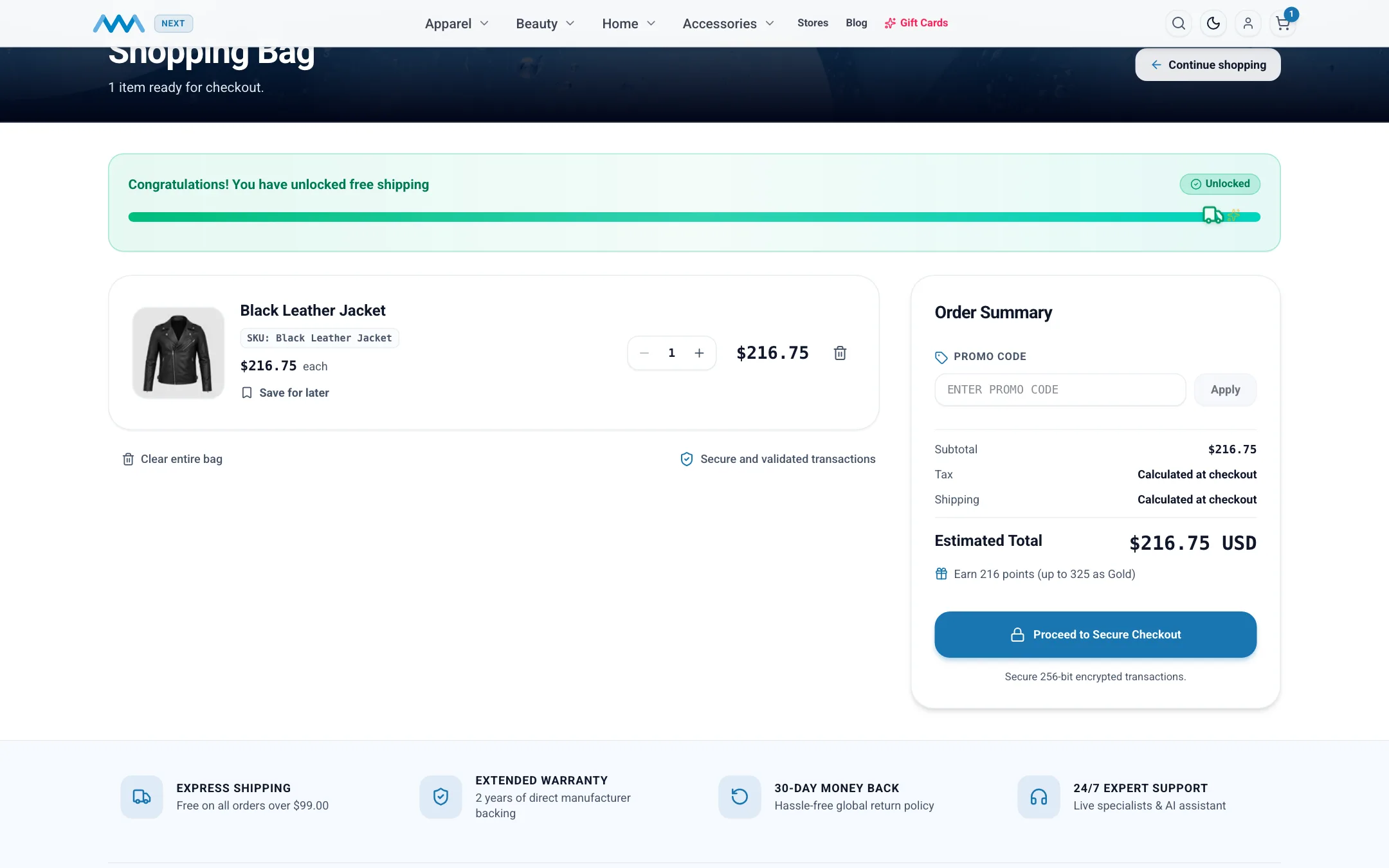This screenshot has height=868, width=1389.
Task: Open the site search icon
Action: tap(1178, 24)
